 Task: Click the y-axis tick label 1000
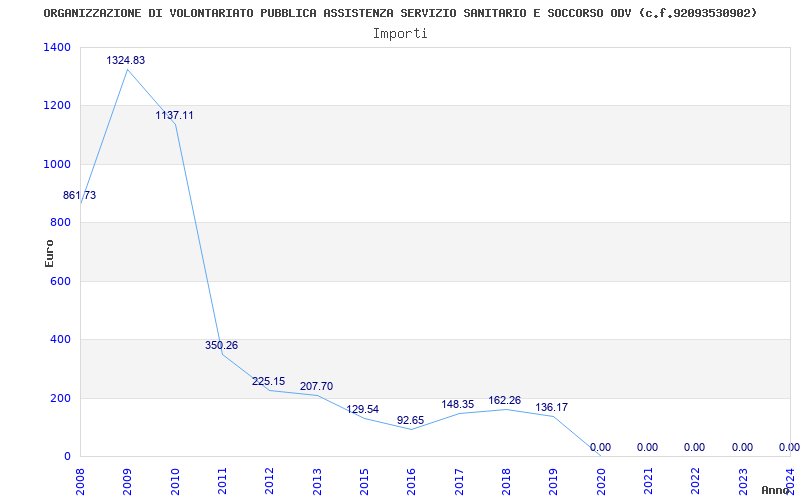point(57,164)
